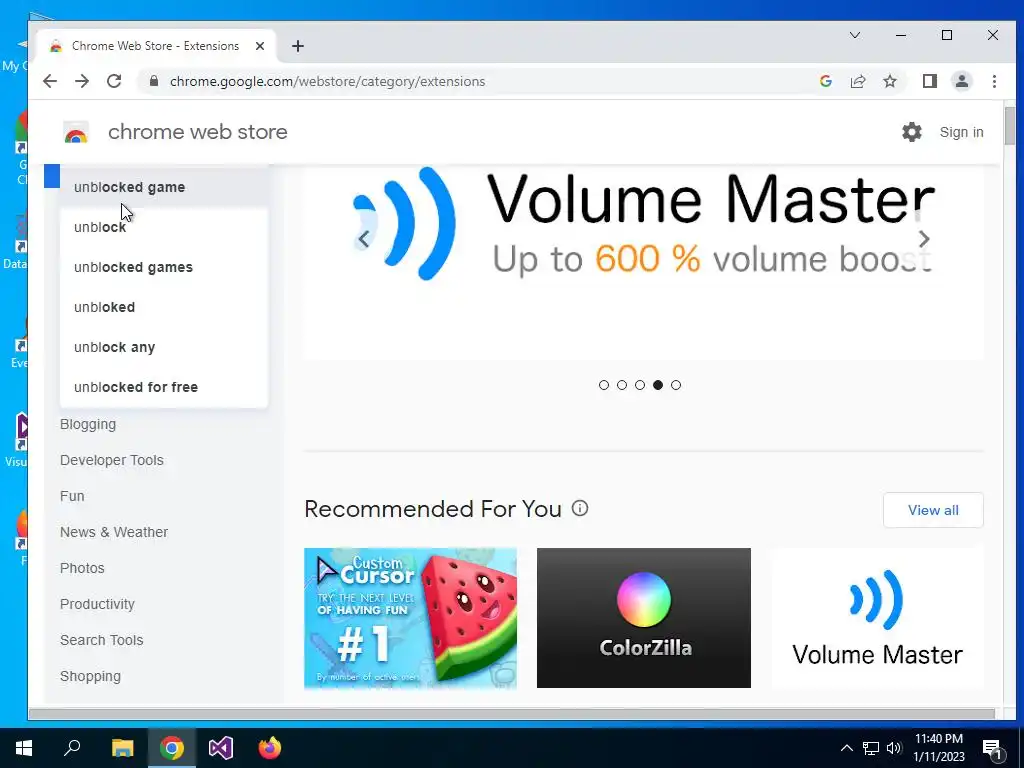Open the Search Tools category
The image size is (1024, 768).
point(102,640)
